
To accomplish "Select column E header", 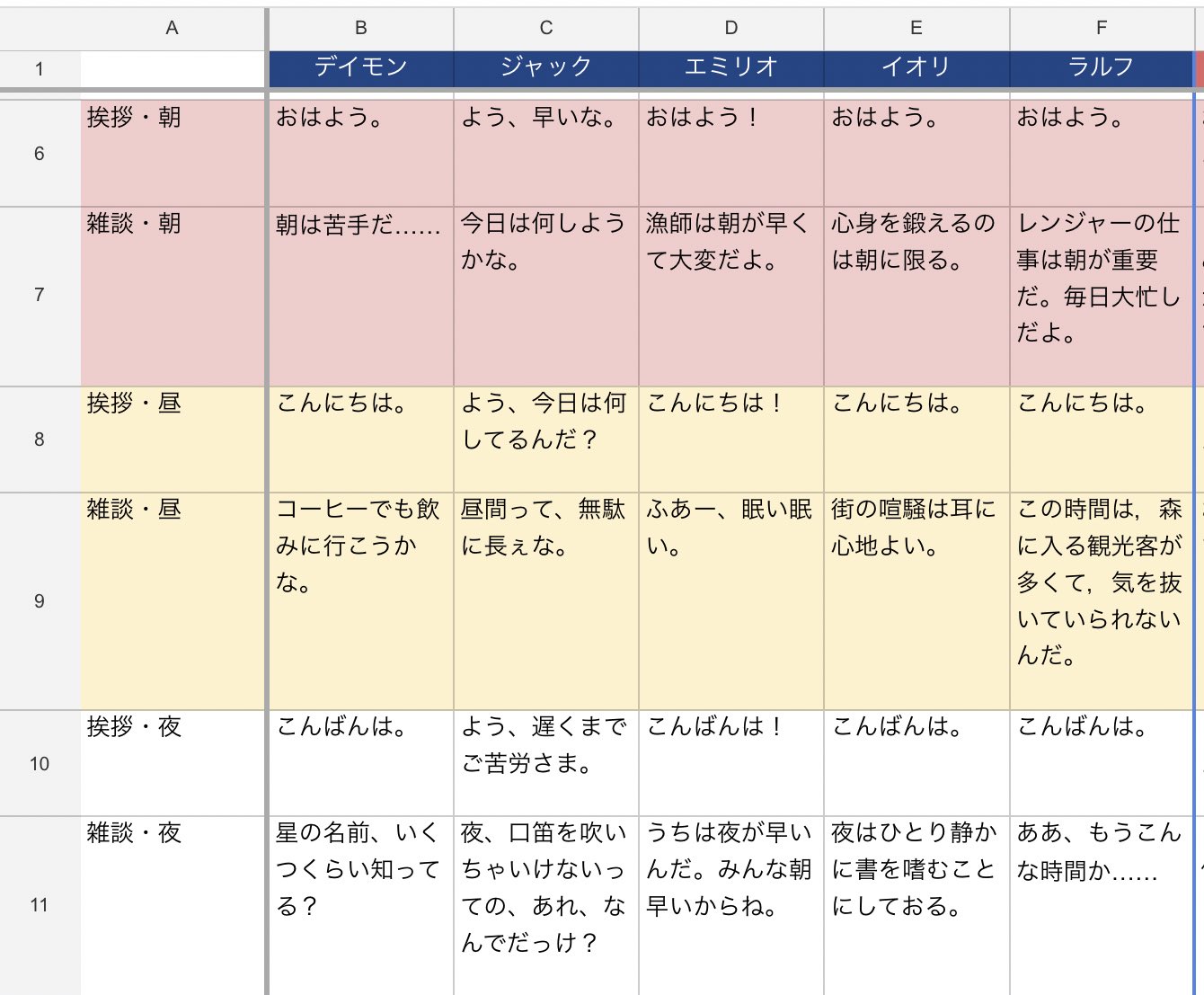I will tap(916, 29).
